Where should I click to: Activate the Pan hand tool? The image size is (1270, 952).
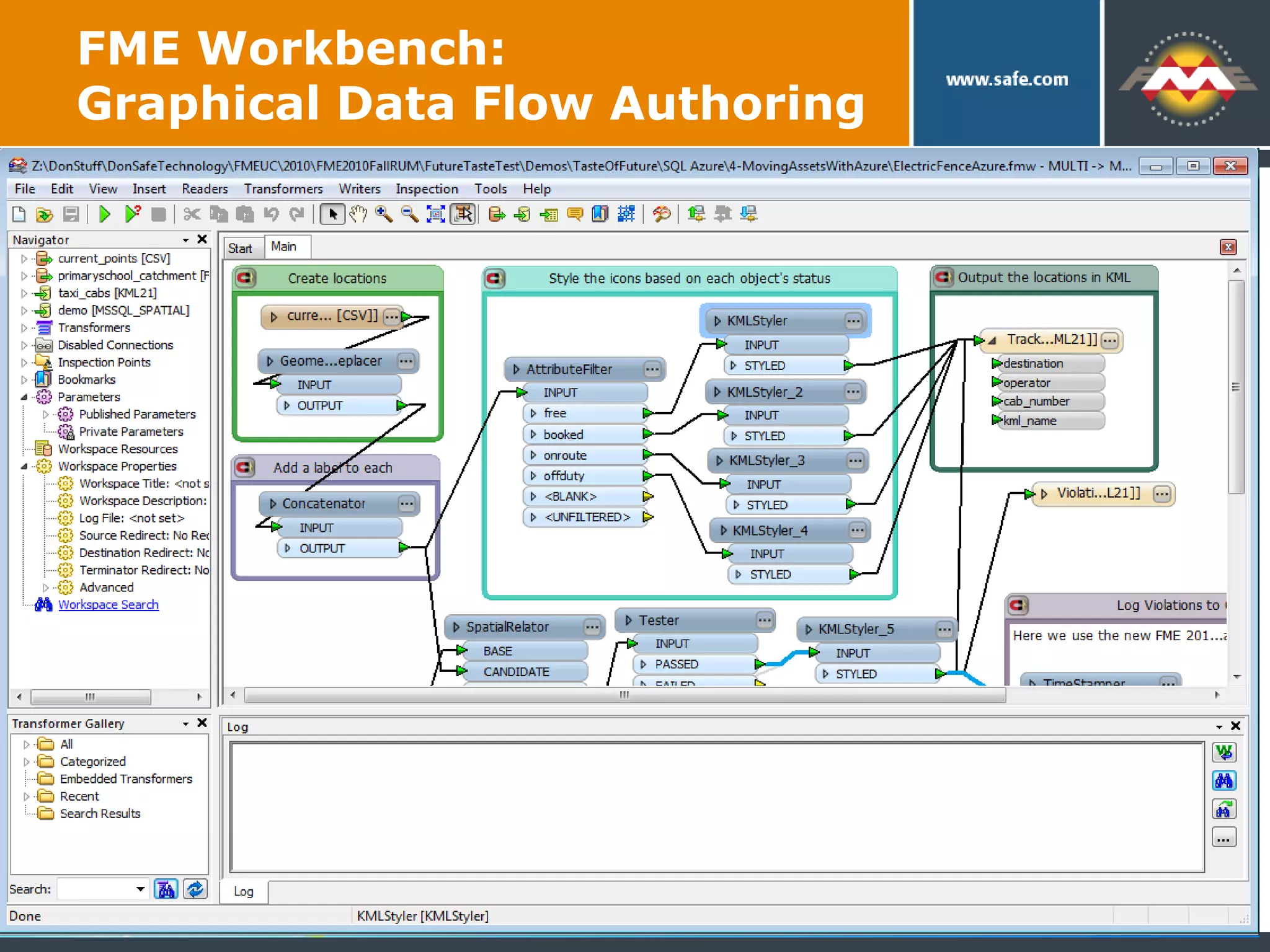pos(358,214)
